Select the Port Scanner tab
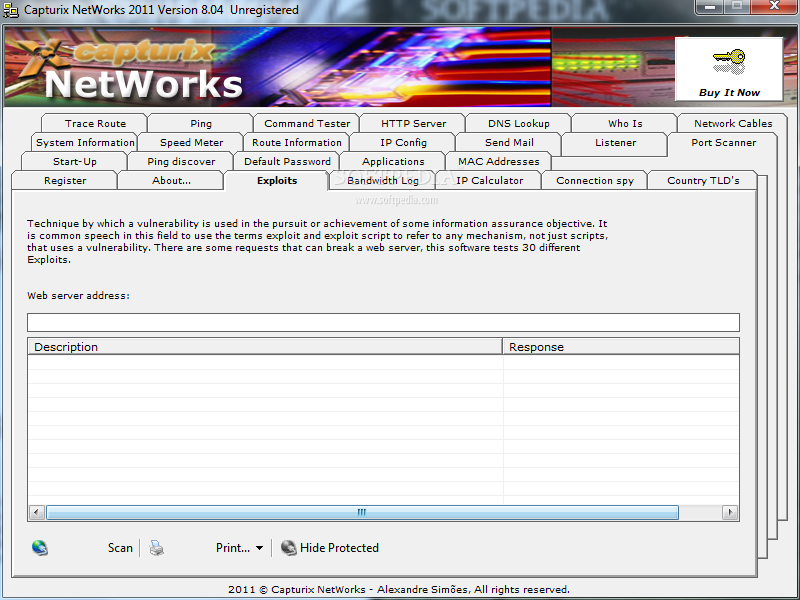The width and height of the screenshot is (800, 600). pos(723,142)
